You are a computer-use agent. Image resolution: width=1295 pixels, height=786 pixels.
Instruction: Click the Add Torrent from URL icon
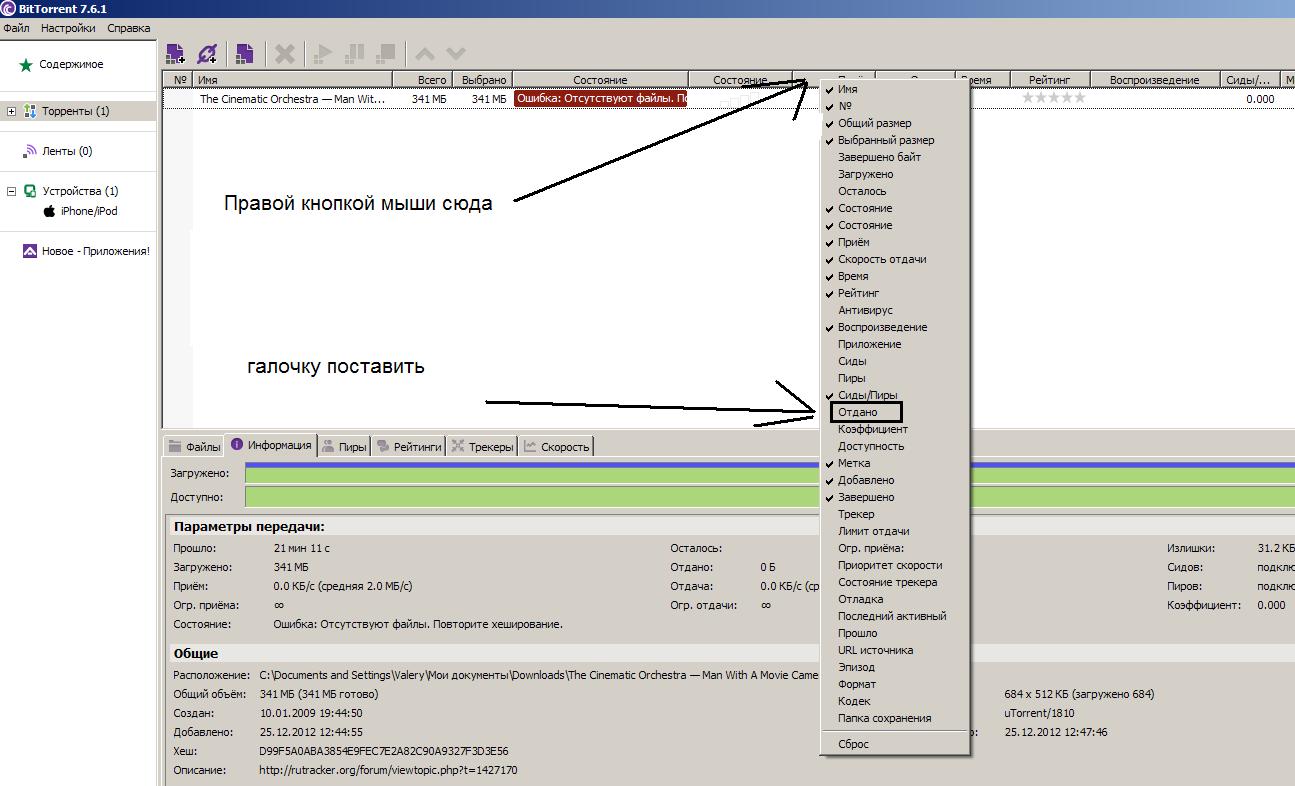point(207,53)
